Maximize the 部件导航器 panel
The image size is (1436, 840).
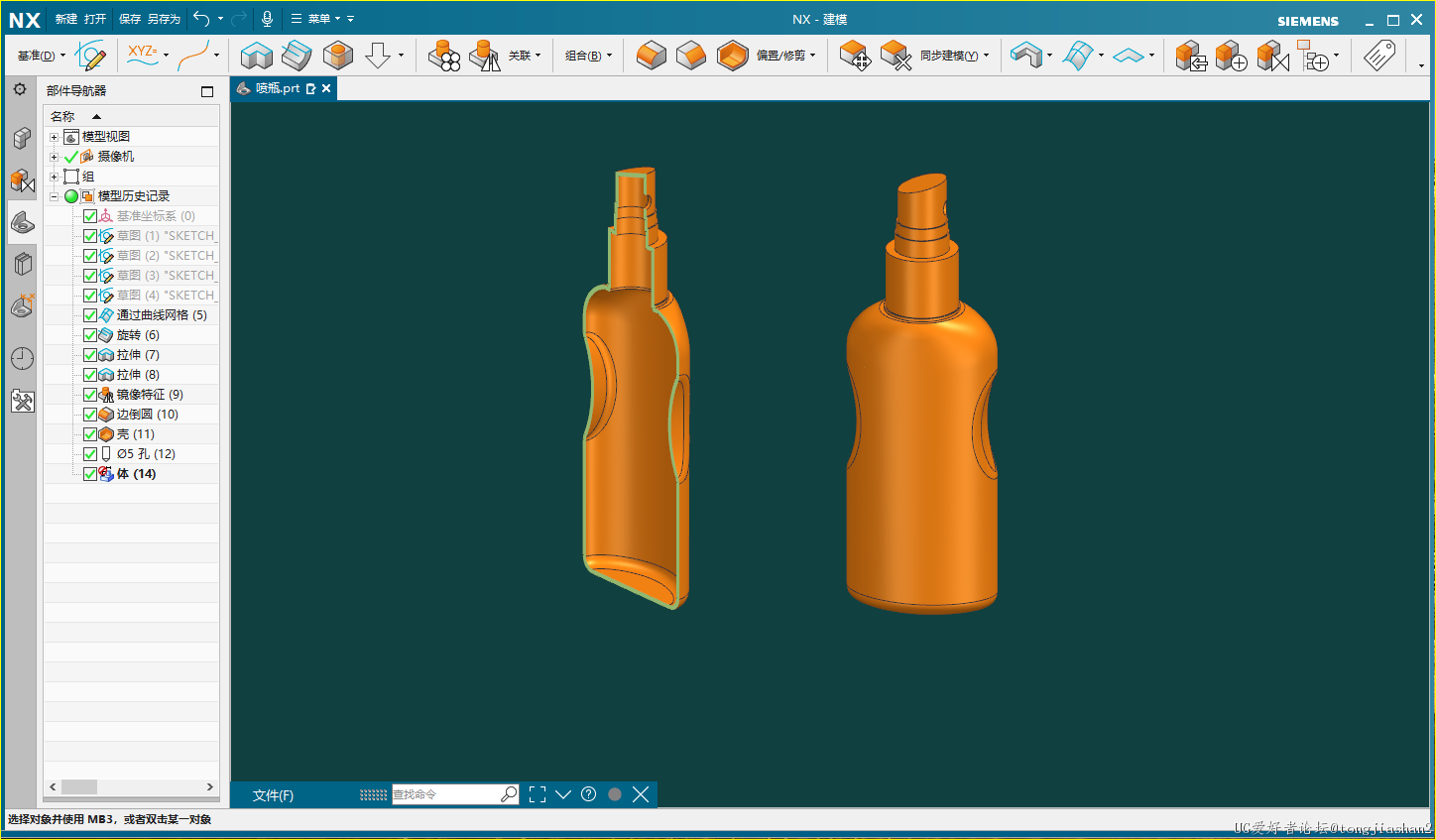click(207, 91)
